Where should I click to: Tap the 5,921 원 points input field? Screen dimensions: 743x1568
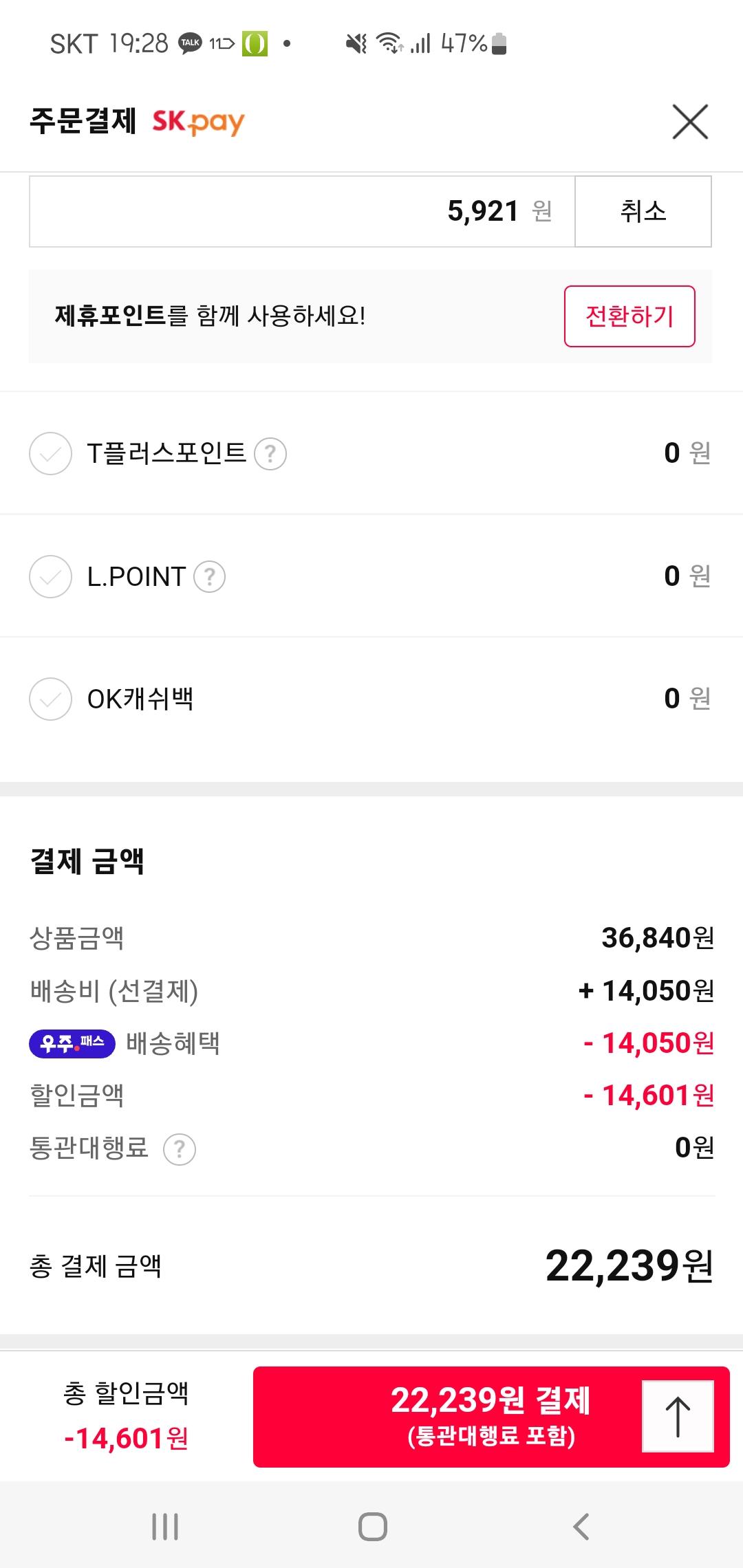click(x=303, y=211)
